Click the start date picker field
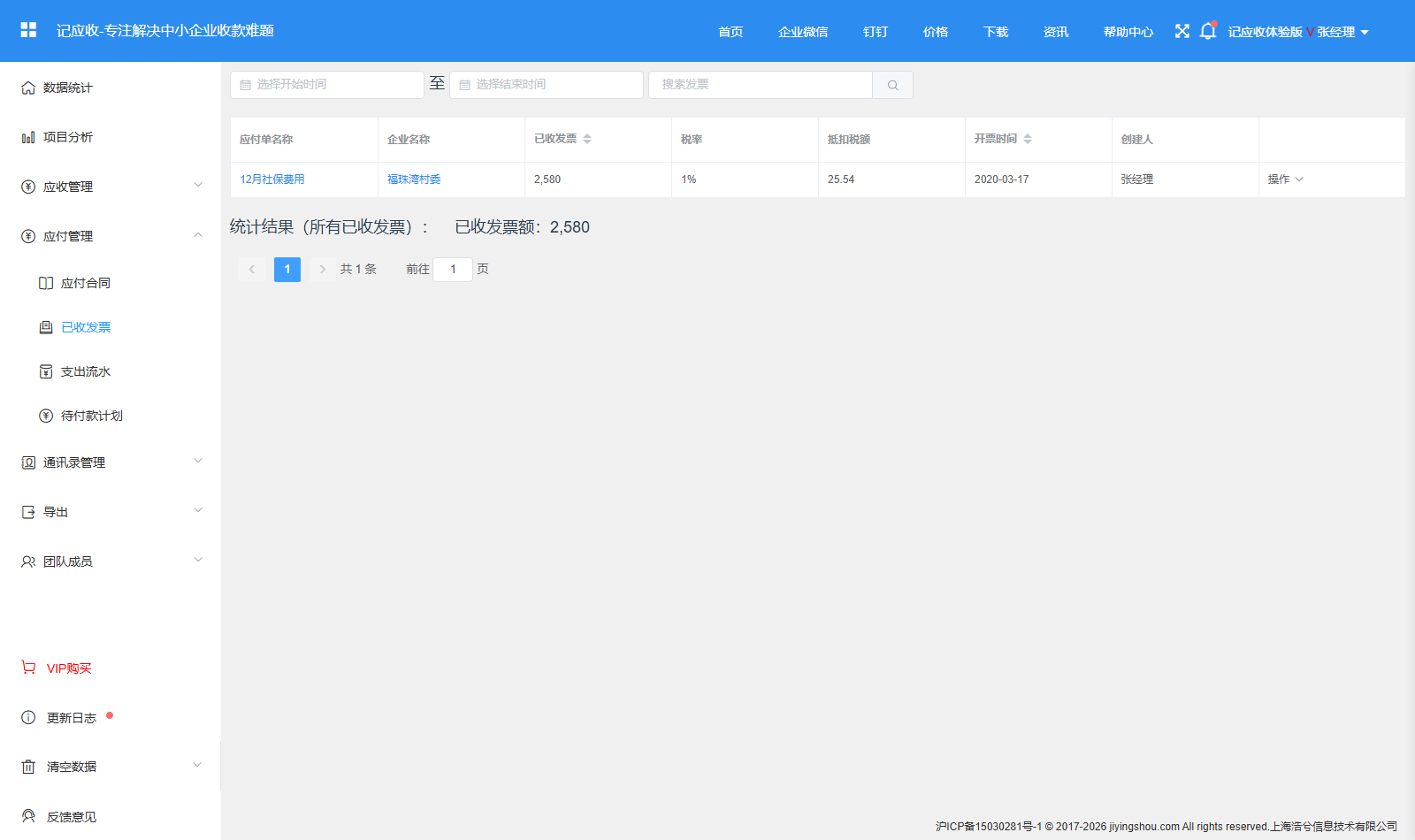This screenshot has width=1415, height=840. coord(327,85)
